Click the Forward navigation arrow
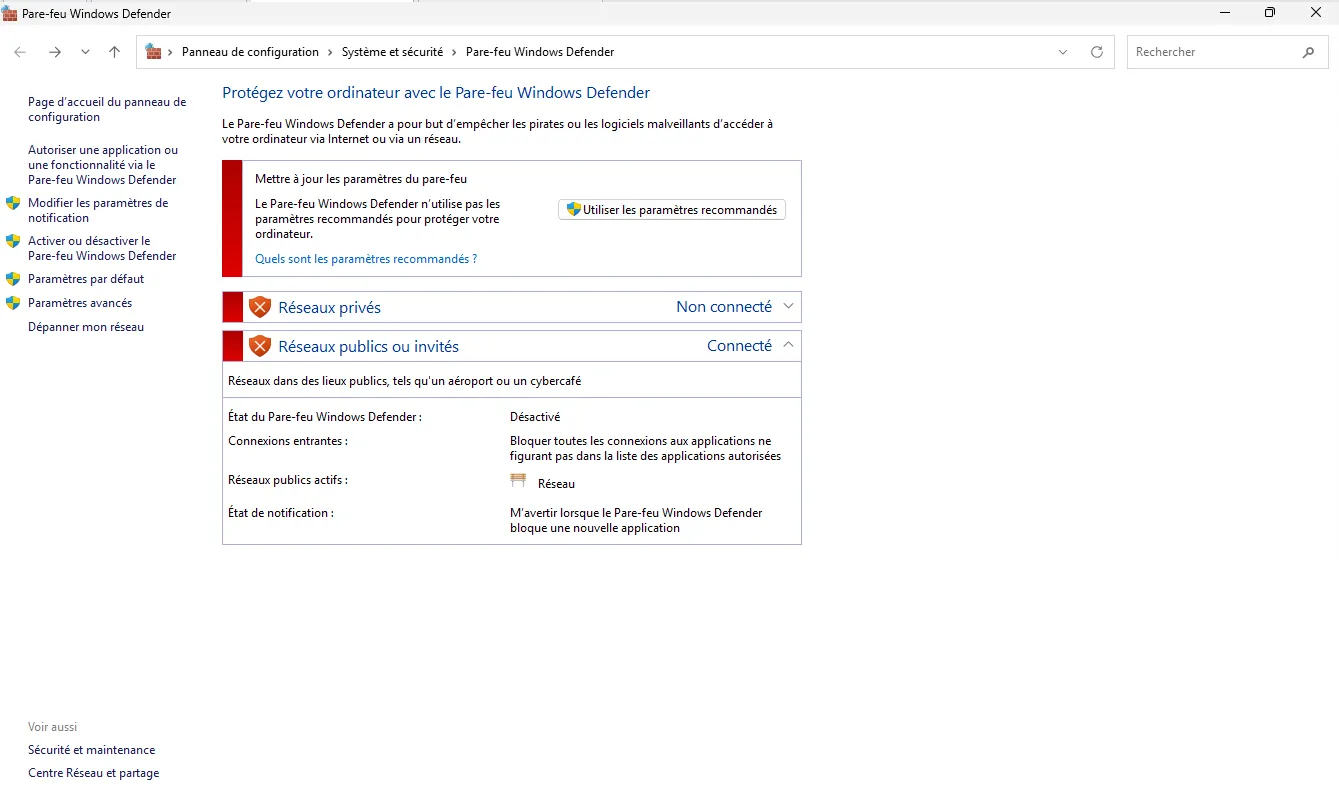The image size is (1339, 799). click(x=55, y=52)
